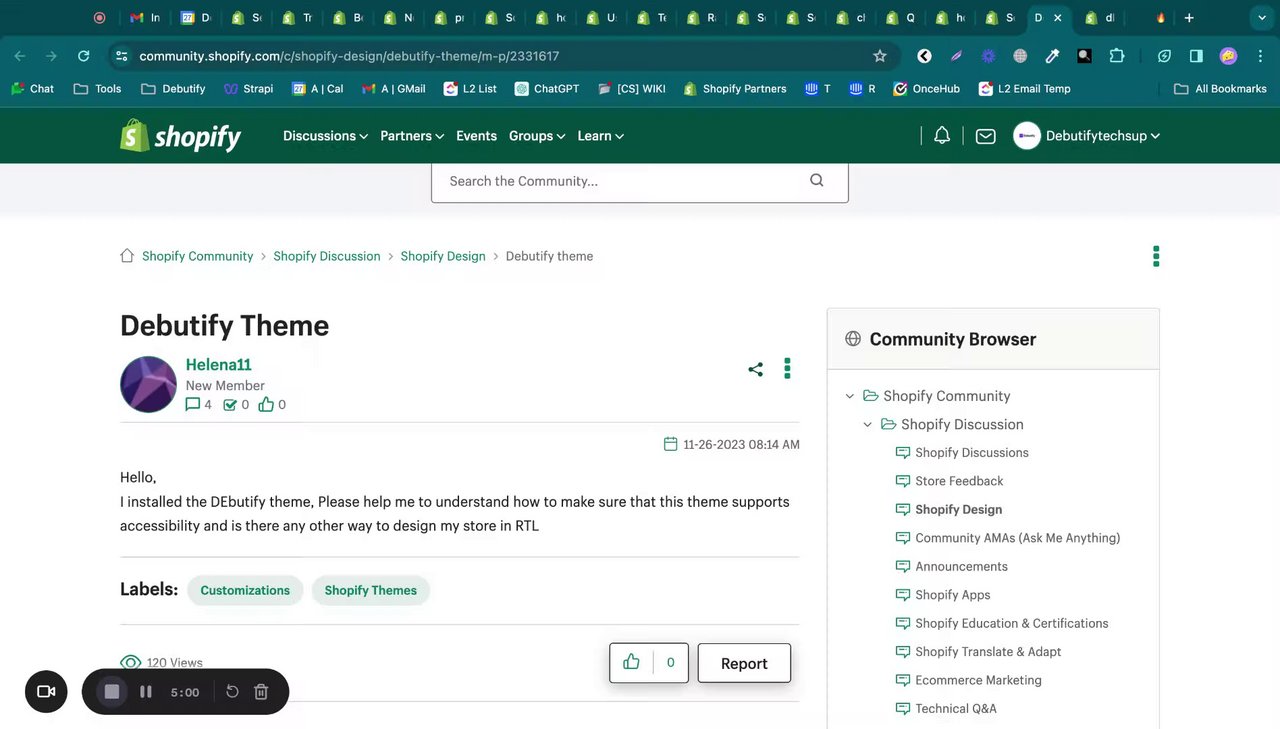This screenshot has width=1280, height=729.
Task: Open the Groups dropdown
Action: [x=537, y=136]
